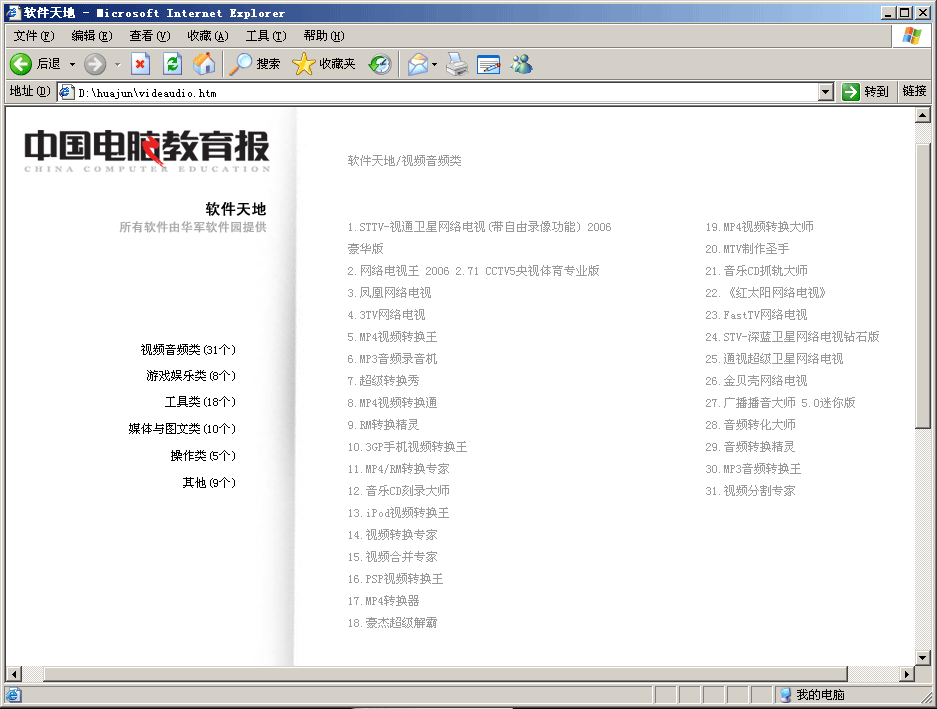Expand the address bar dropdown list
The image size is (937, 709).
(x=826, y=92)
